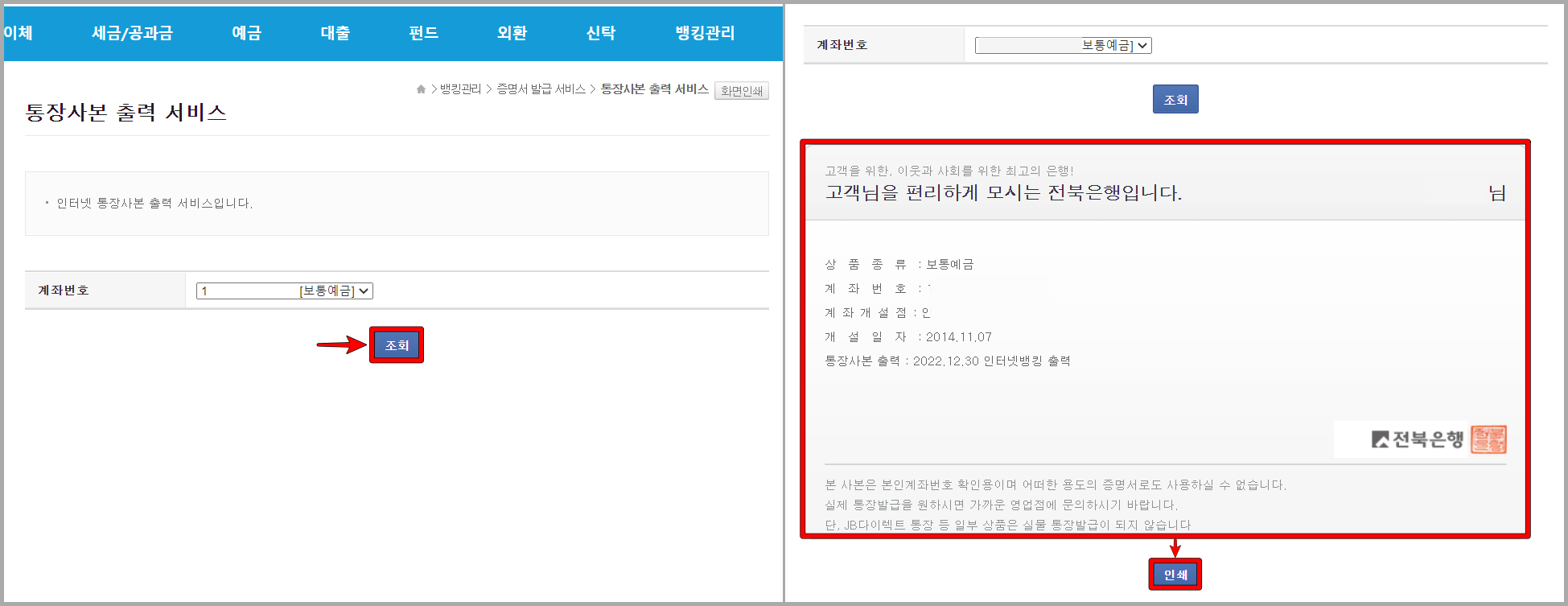Click the 전북은행 logo on passbook copy
Viewport: 1568px width, 606px height.
(1418, 439)
